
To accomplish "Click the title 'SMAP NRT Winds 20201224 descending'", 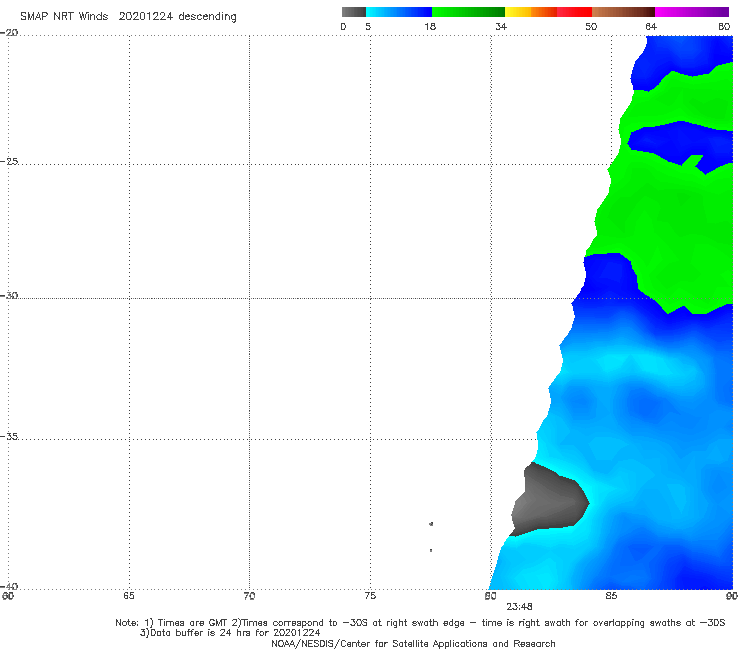I will pyautogui.click(x=128, y=16).
